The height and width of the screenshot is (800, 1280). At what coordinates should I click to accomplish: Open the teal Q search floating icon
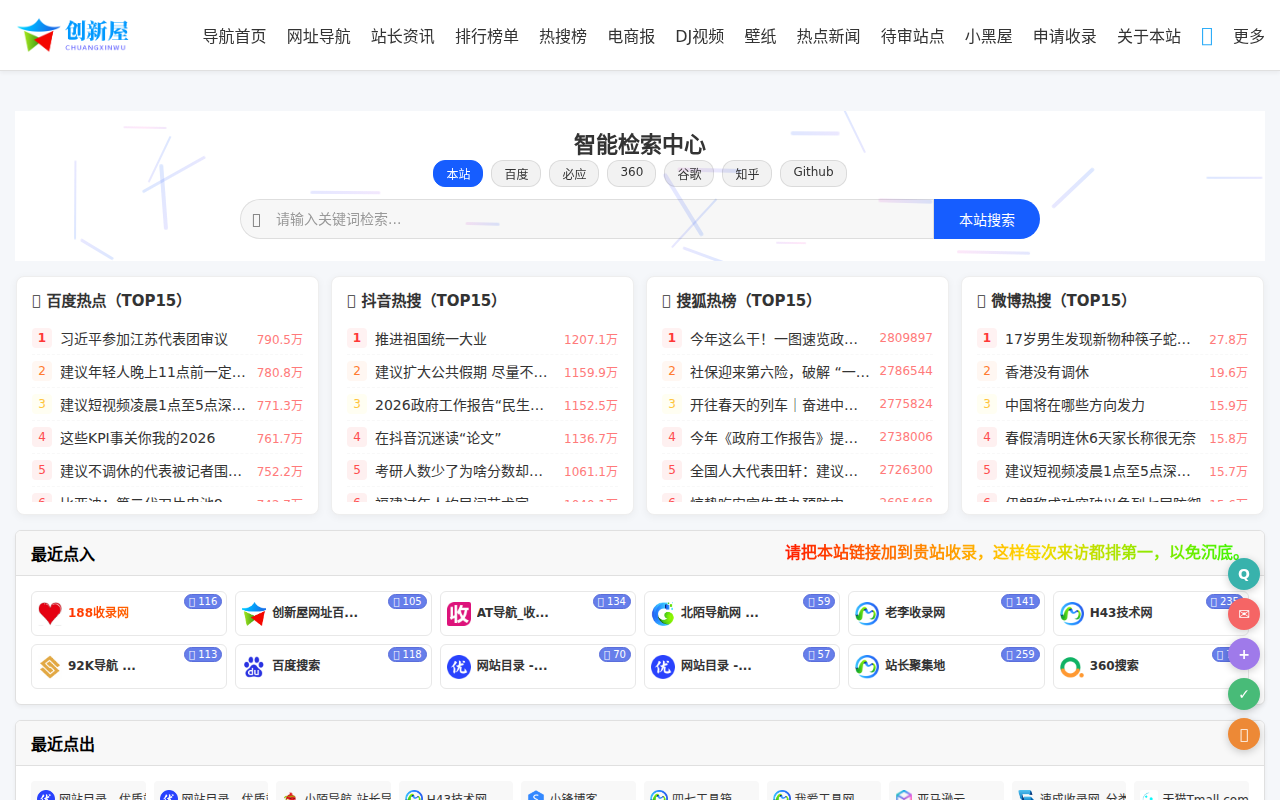coord(1243,573)
